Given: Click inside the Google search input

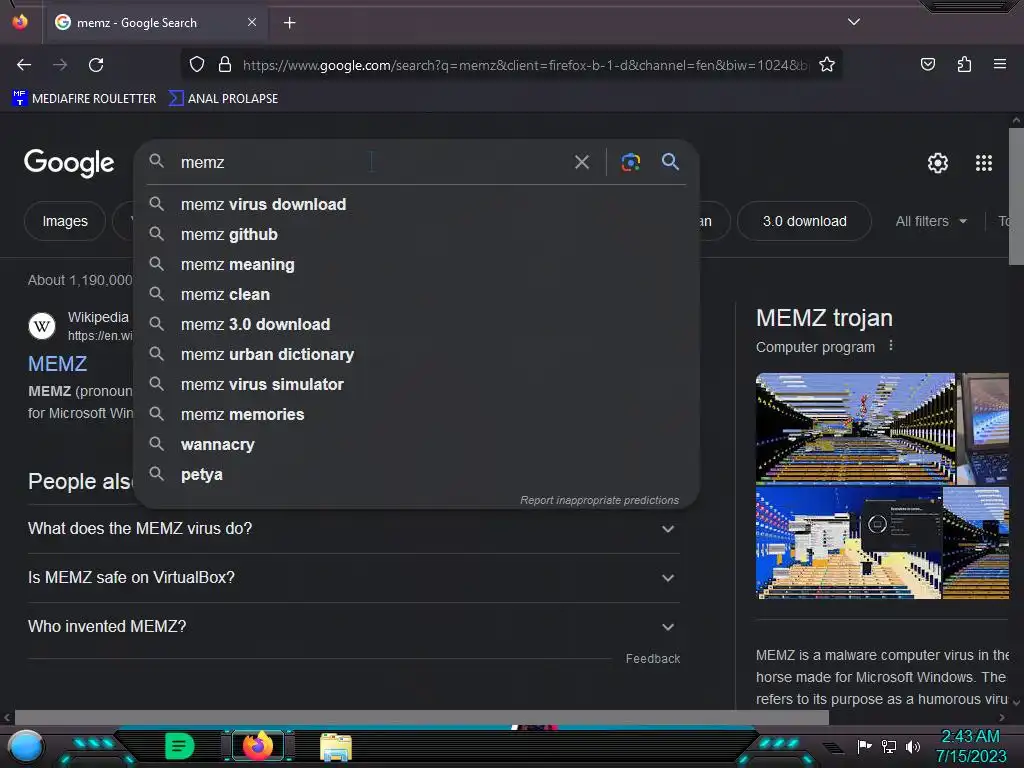Looking at the screenshot, I should (x=372, y=162).
